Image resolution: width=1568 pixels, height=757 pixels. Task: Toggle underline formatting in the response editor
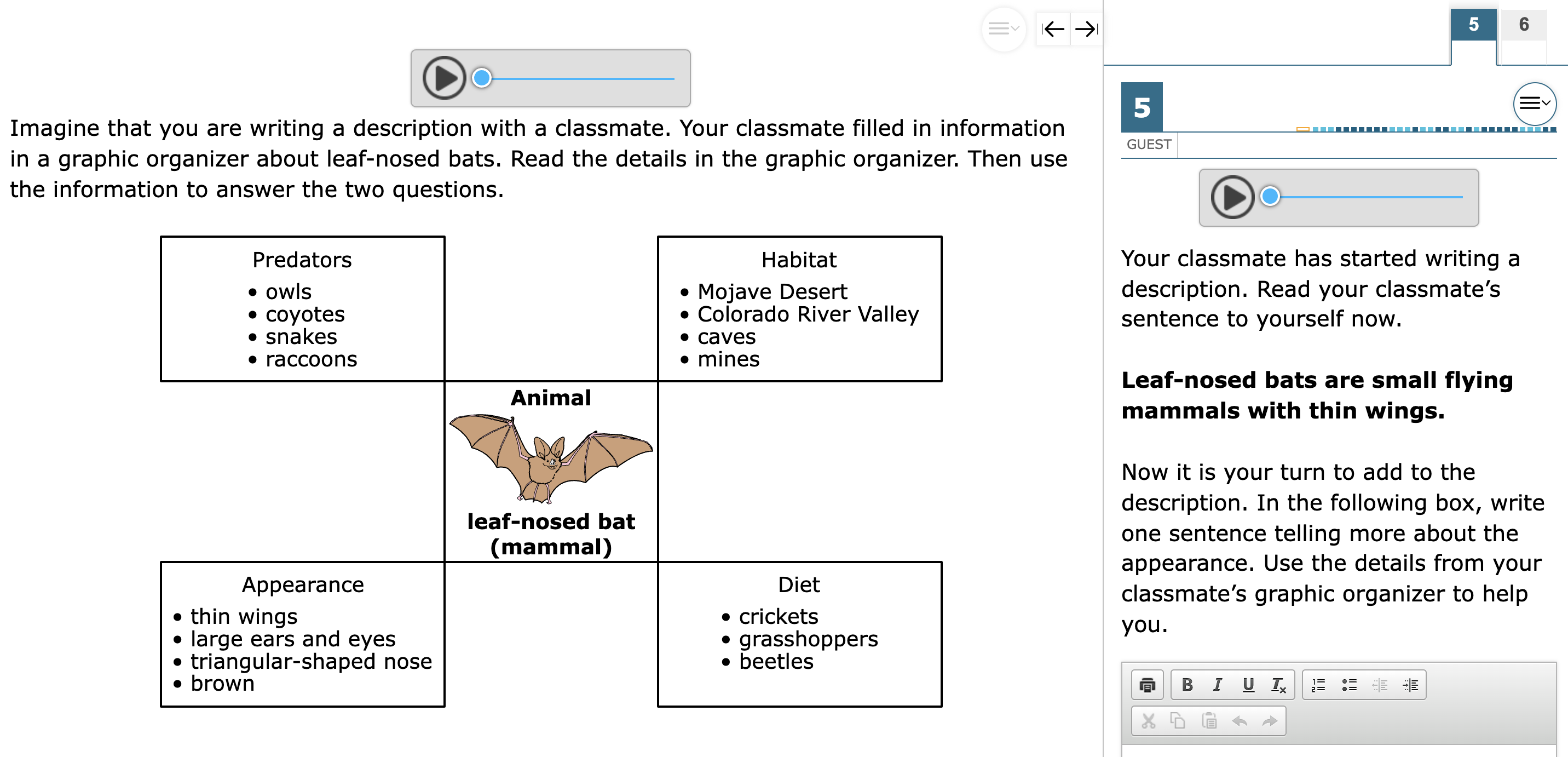coord(1248,685)
